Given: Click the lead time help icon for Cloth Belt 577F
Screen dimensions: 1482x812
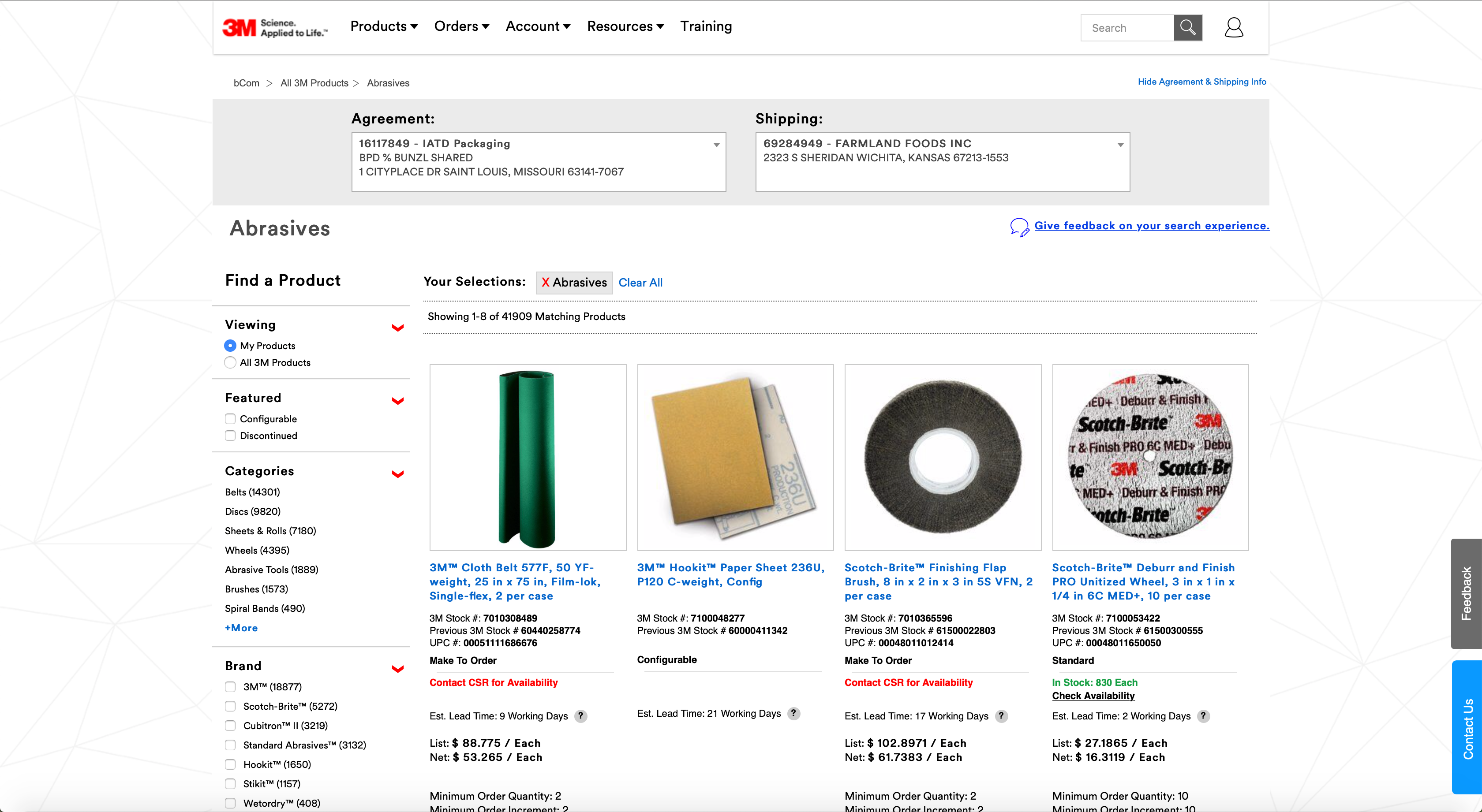Looking at the screenshot, I should click(x=580, y=715).
